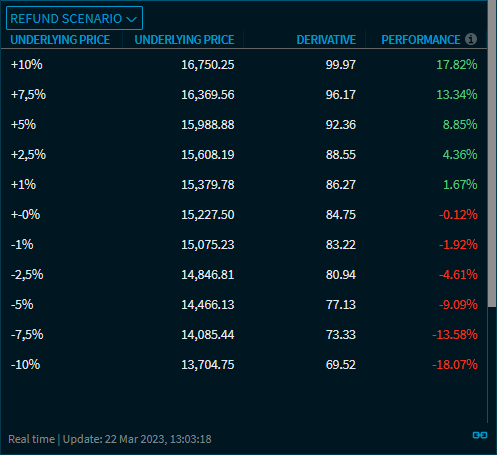Select the +10% scenario row
Image resolution: width=497 pixels, height=455 pixels.
click(x=244, y=65)
